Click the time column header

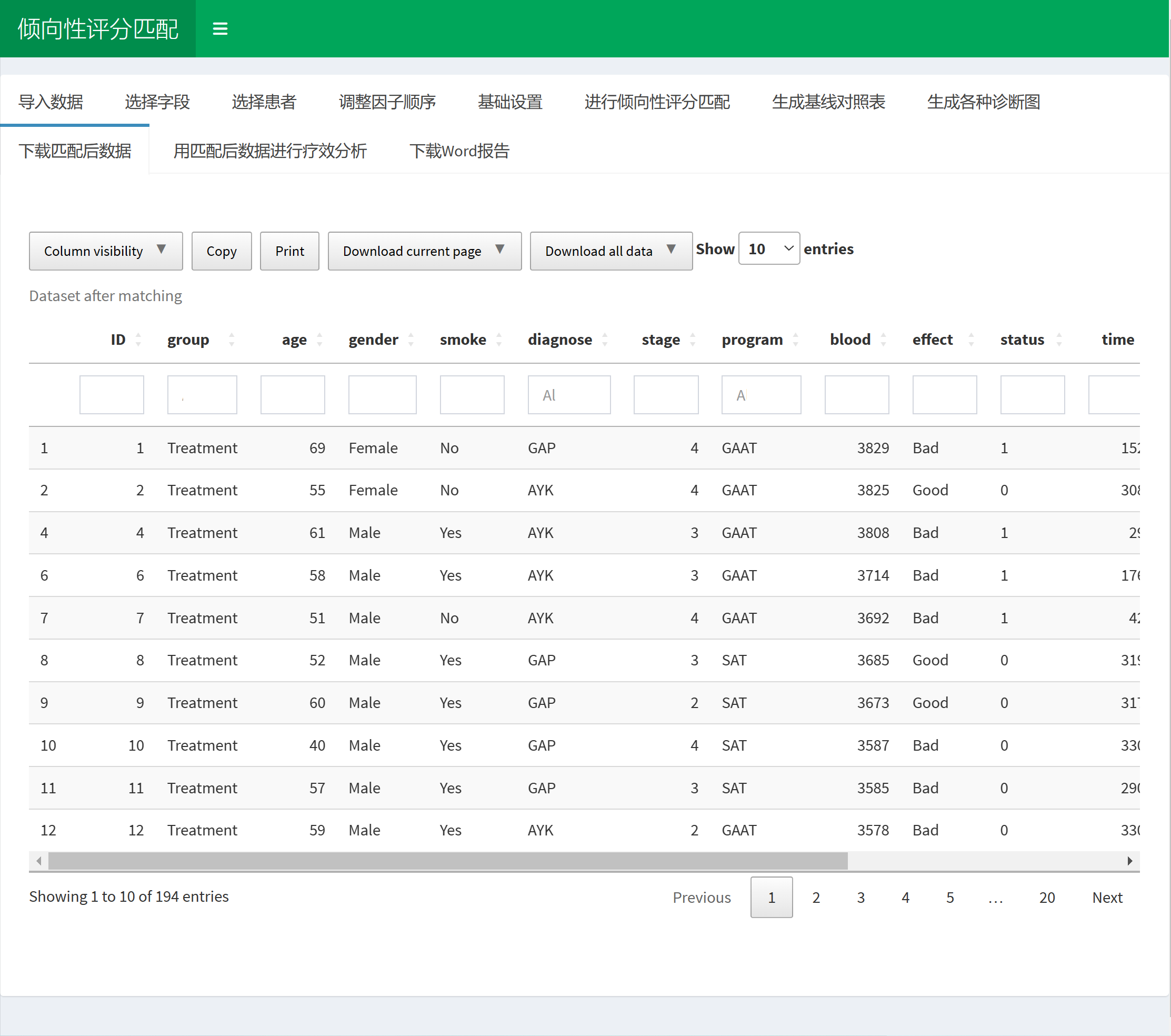(x=1118, y=340)
